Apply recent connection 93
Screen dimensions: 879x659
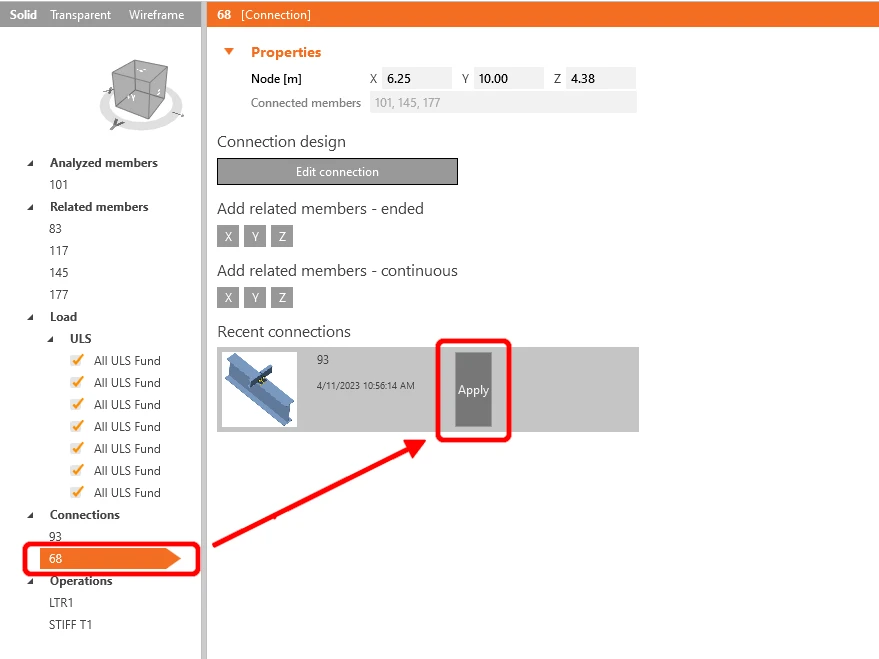tap(473, 389)
